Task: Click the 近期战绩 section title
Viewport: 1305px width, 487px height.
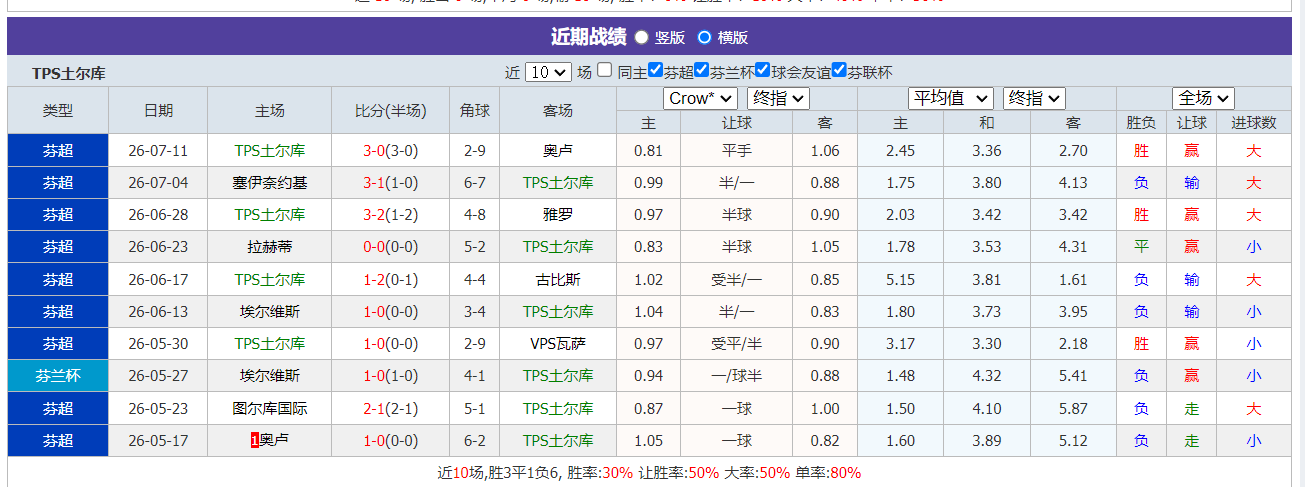Action: (x=588, y=37)
